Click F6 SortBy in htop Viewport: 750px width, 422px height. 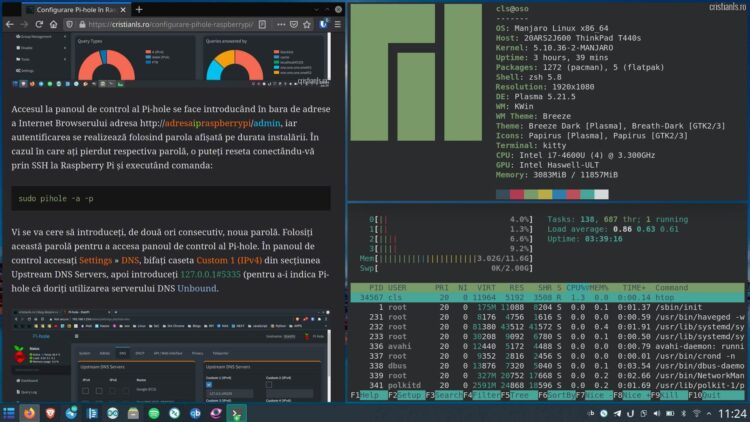[x=557, y=395]
